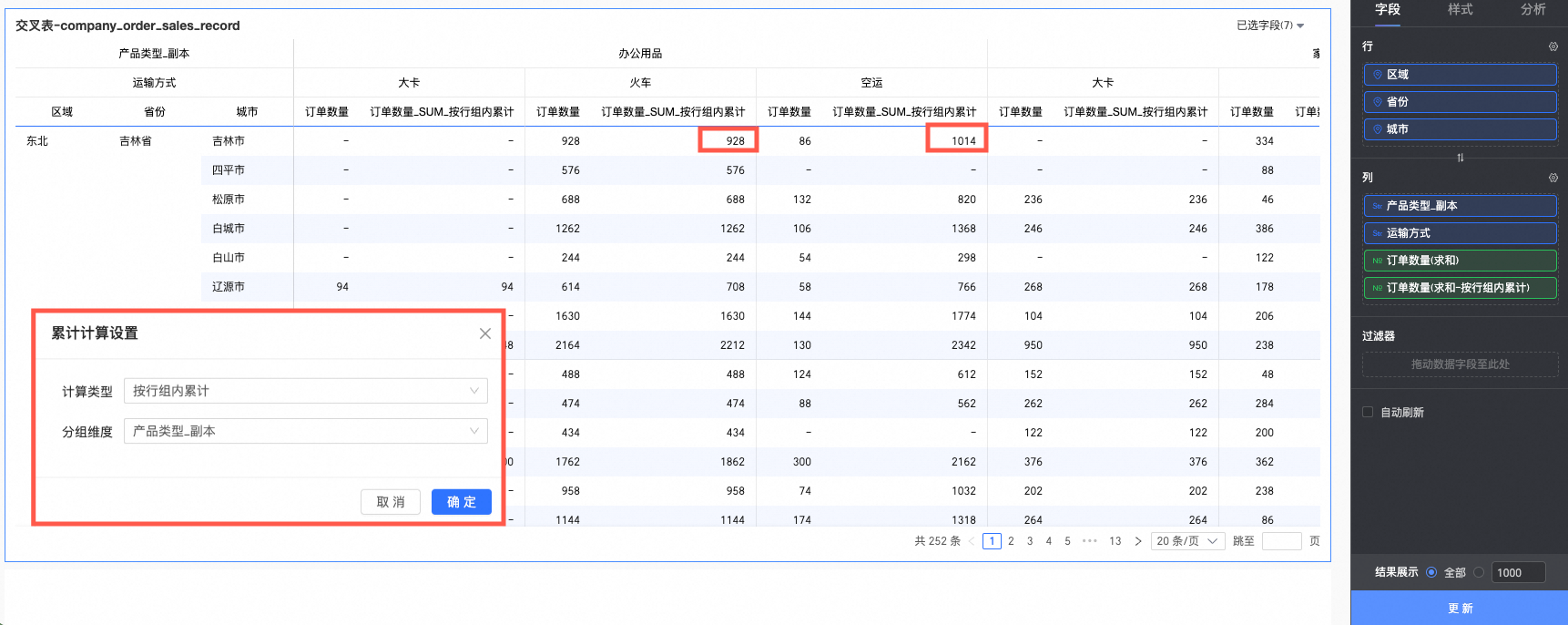This screenshot has height=625, width=1568.
Task: Go to the next page arrow
Action: coord(1138,541)
